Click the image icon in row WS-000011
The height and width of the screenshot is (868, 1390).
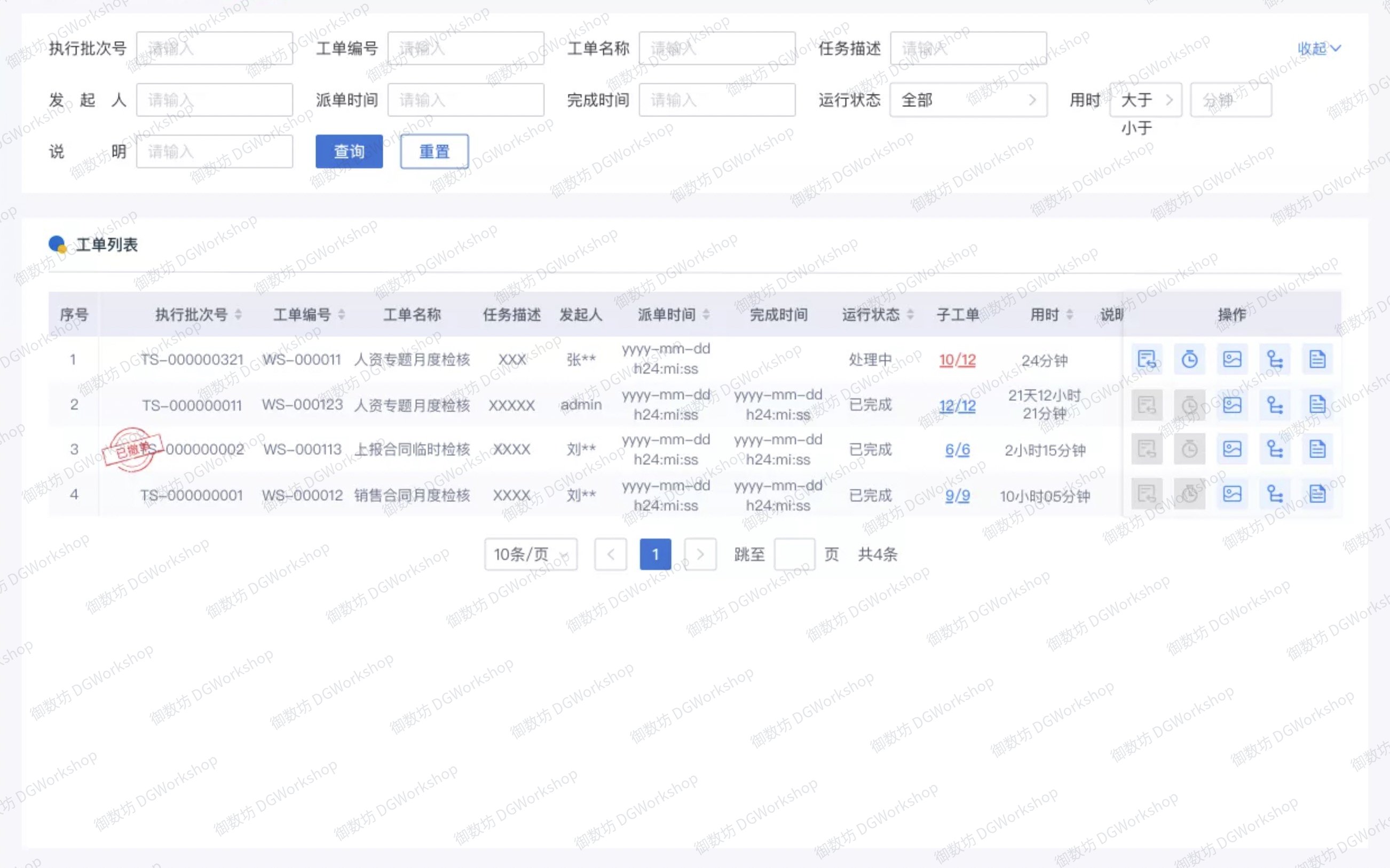(x=1231, y=359)
